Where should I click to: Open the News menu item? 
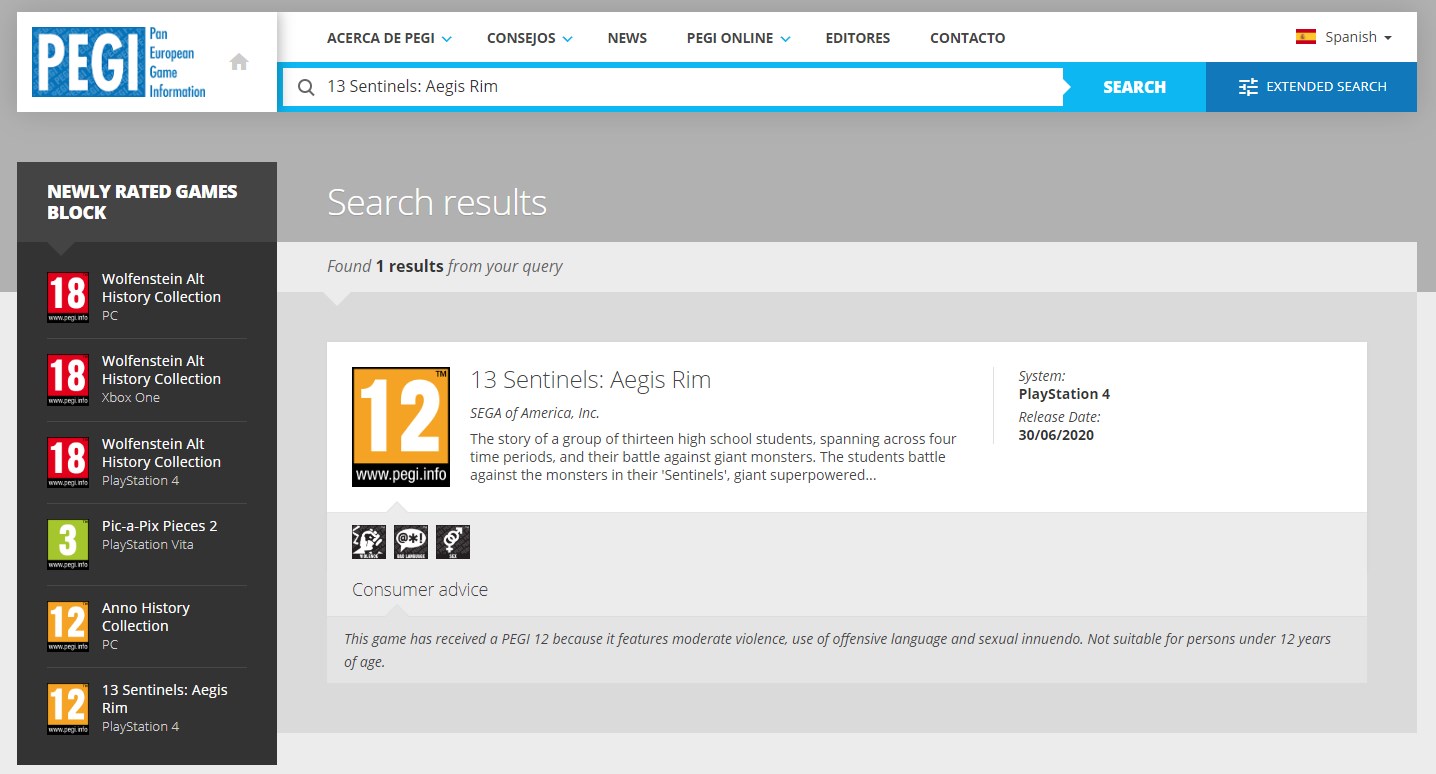(x=627, y=38)
